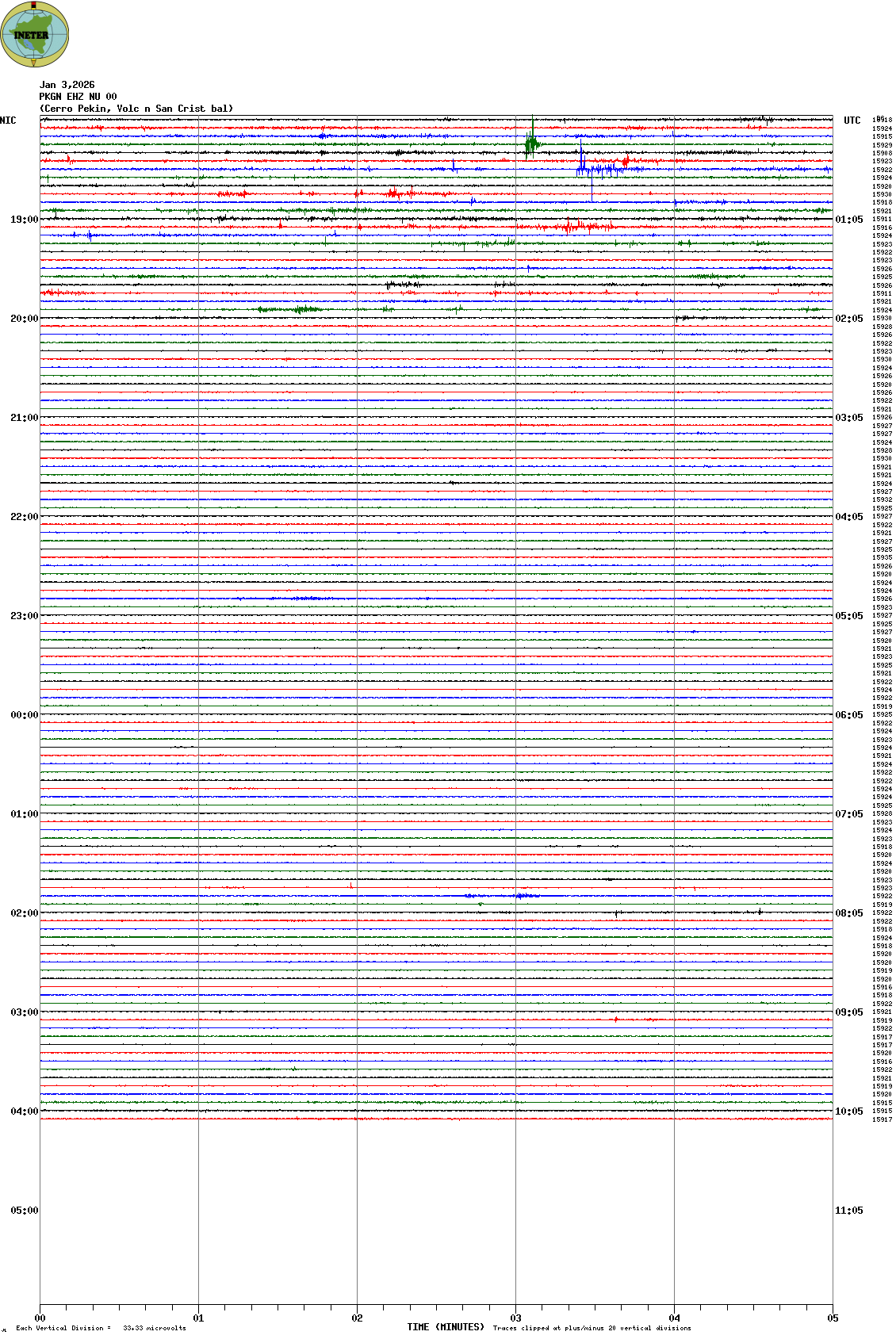Click the Cerro Pekin station description
896x1339 pixels.
(x=136, y=109)
